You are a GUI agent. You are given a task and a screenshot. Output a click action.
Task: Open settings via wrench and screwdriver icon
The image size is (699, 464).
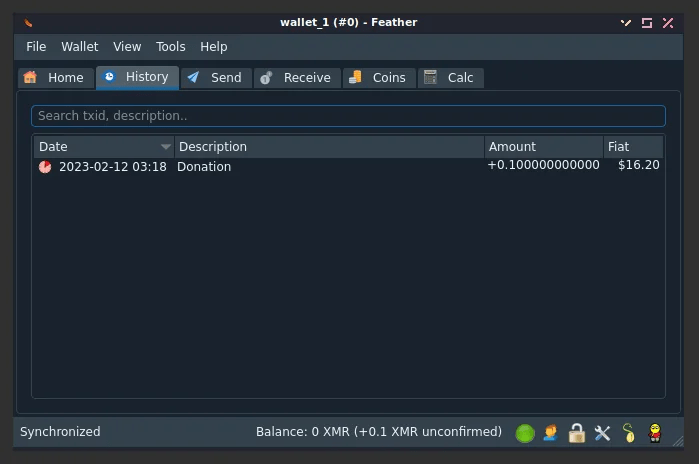[602, 433]
